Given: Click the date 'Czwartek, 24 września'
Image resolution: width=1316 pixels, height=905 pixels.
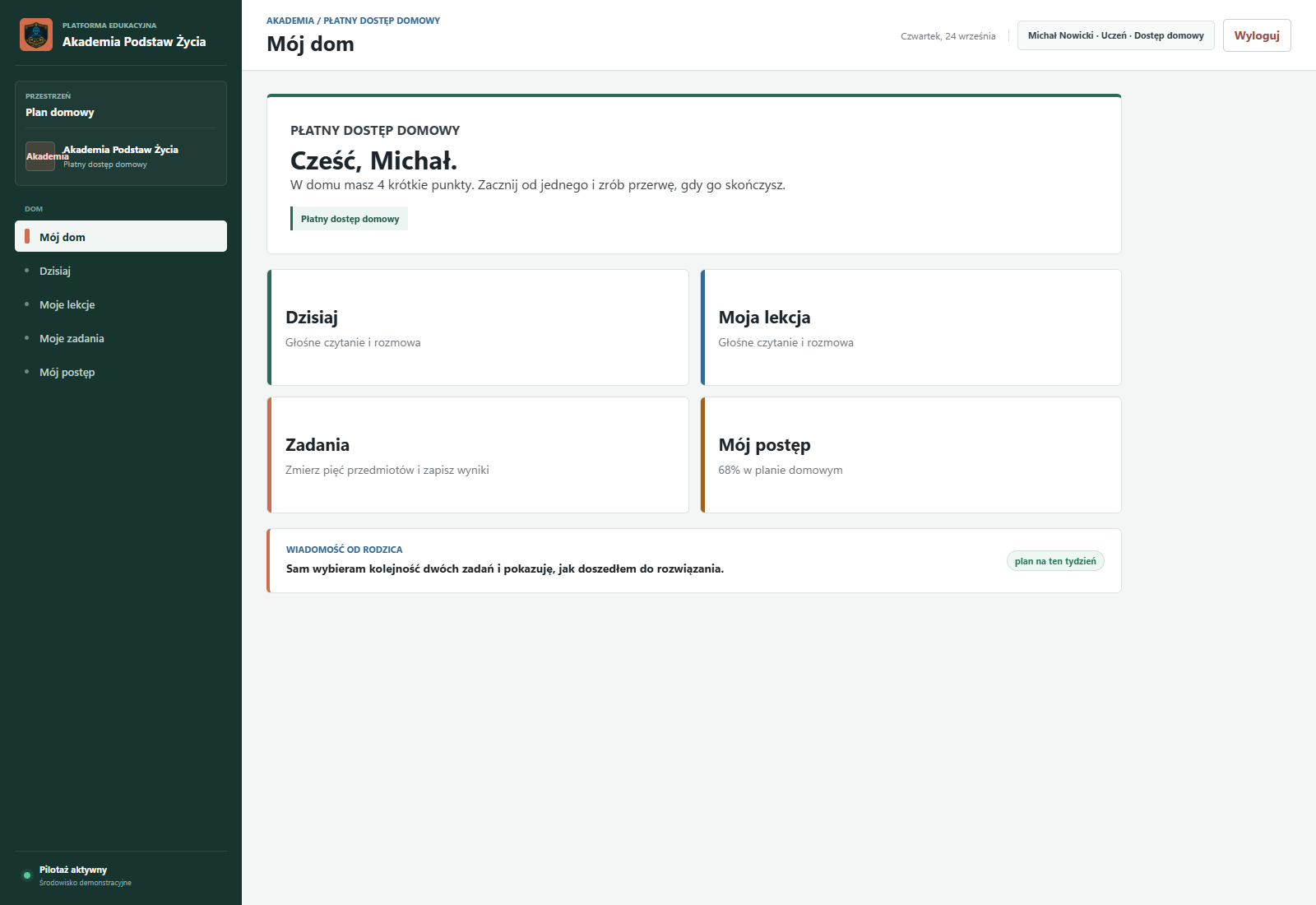Looking at the screenshot, I should (948, 36).
